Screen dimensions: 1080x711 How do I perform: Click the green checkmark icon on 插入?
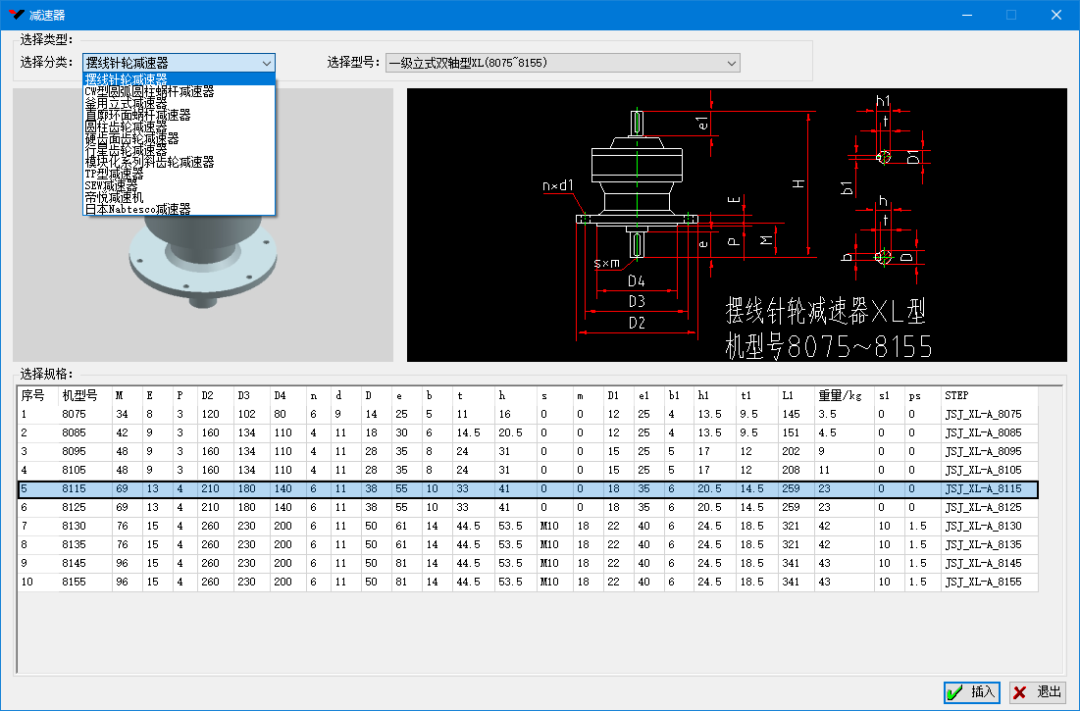pos(955,692)
